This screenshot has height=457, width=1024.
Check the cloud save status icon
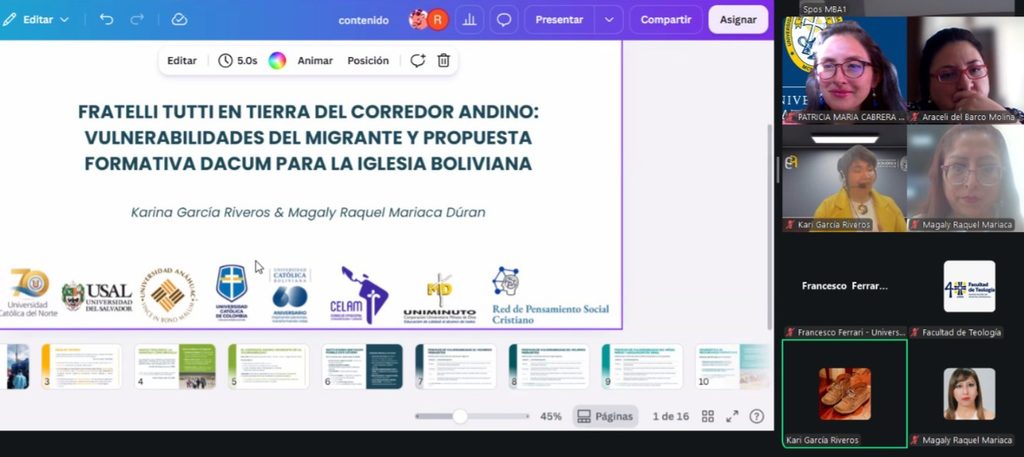click(179, 20)
